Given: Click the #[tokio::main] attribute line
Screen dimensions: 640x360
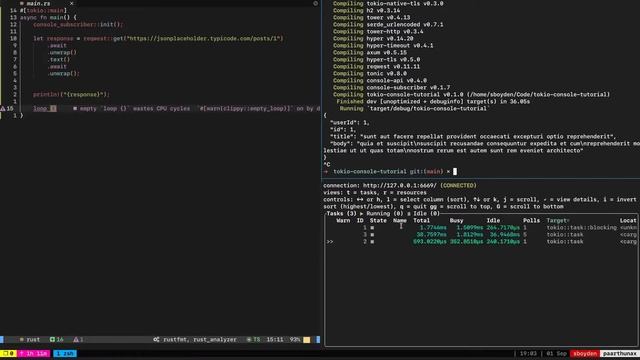Looking at the screenshot, I should click(x=43, y=11).
